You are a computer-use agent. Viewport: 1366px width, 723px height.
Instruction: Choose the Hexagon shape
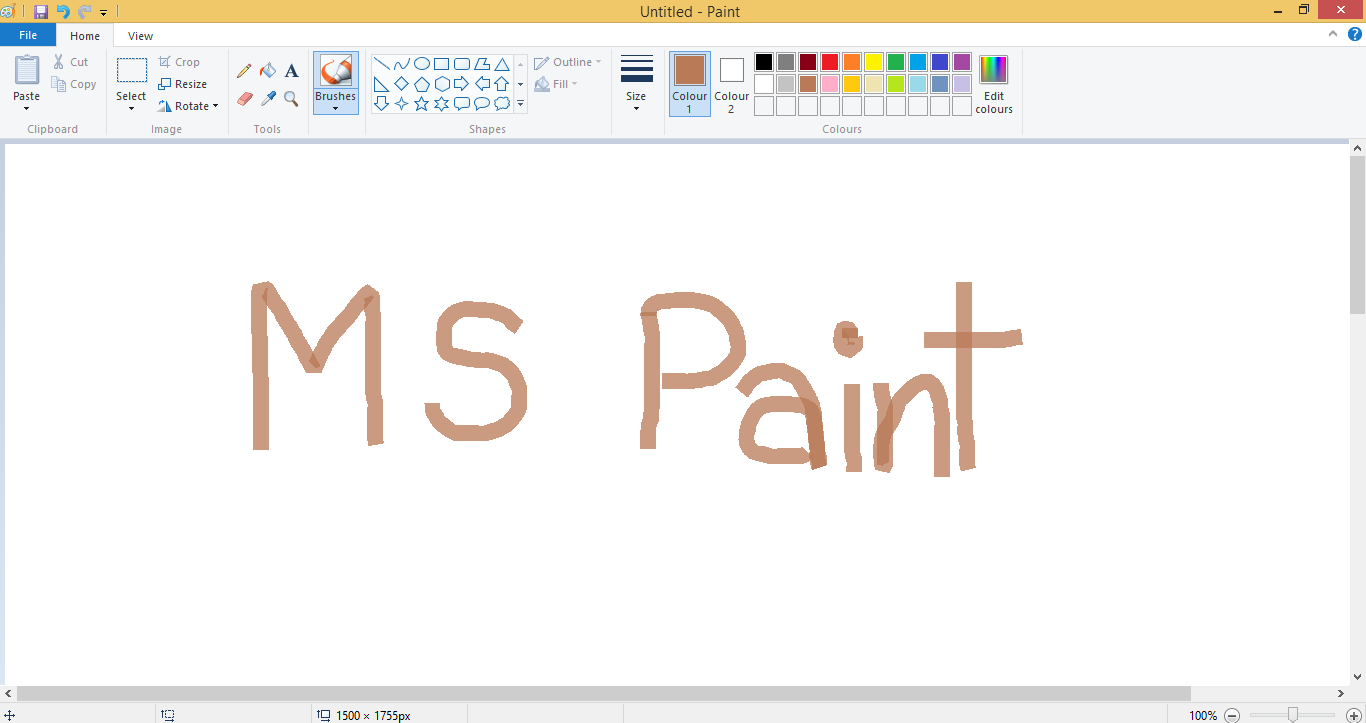click(441, 84)
